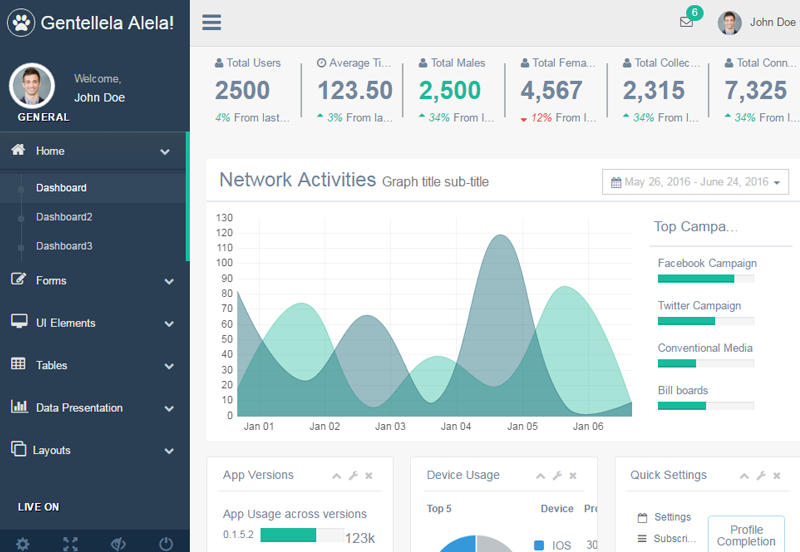Click the fullscreen icon in sidebar footer
The height and width of the screenshot is (552, 800).
(x=70, y=544)
